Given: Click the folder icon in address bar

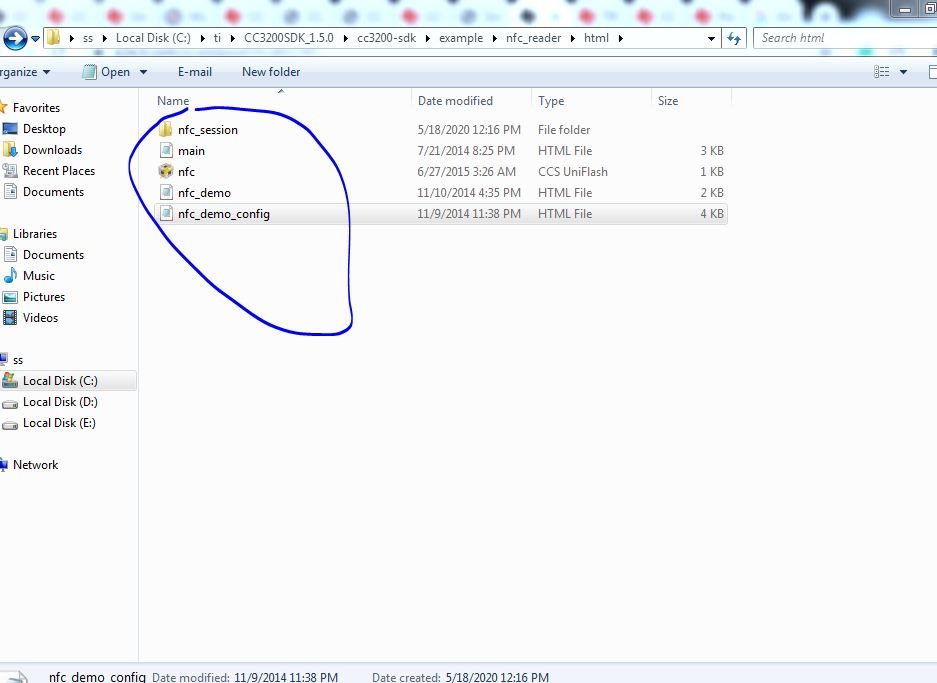Looking at the screenshot, I should pos(53,38).
